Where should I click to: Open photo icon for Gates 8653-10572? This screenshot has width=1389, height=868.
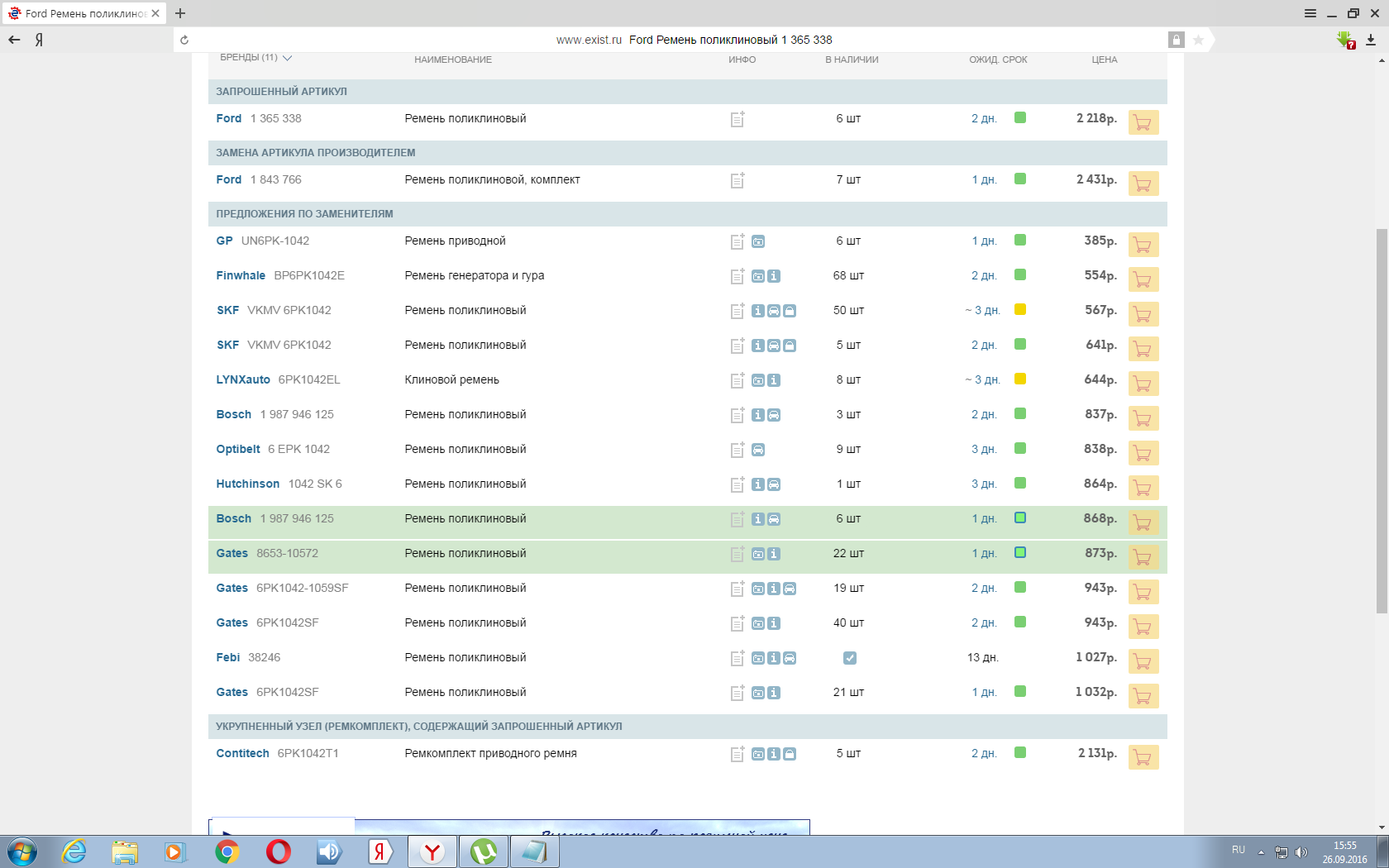(758, 554)
